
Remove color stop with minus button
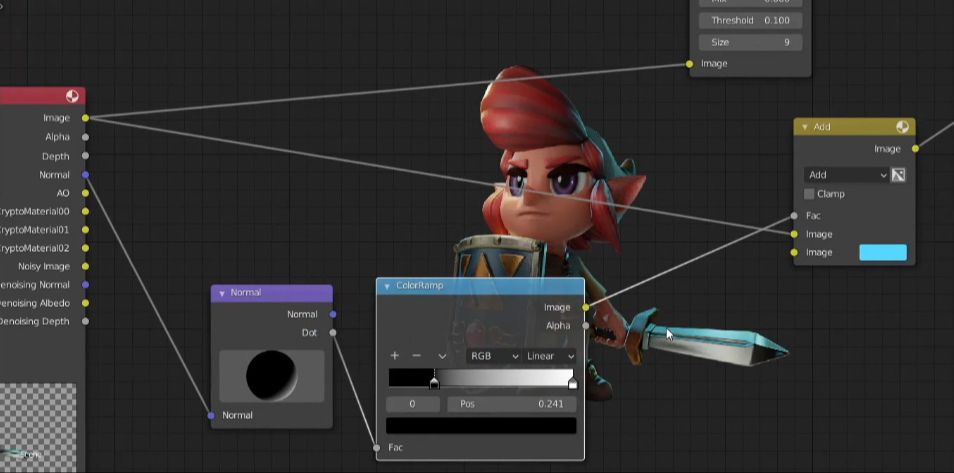pyautogui.click(x=416, y=356)
